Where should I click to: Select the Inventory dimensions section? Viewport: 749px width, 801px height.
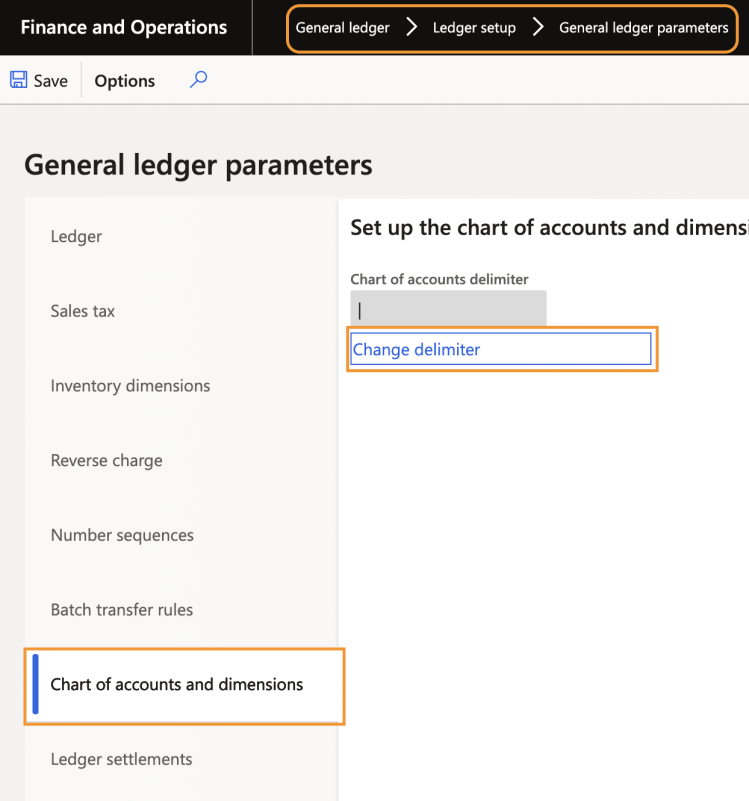(130, 385)
